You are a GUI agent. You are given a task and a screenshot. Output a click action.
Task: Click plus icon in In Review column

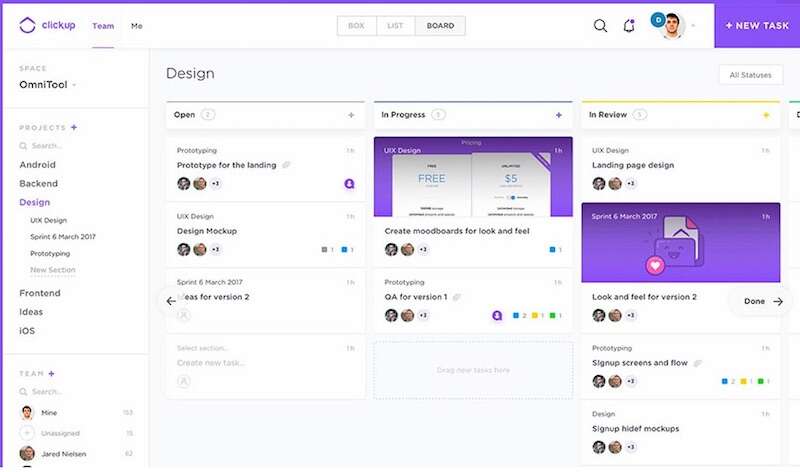(x=766, y=115)
